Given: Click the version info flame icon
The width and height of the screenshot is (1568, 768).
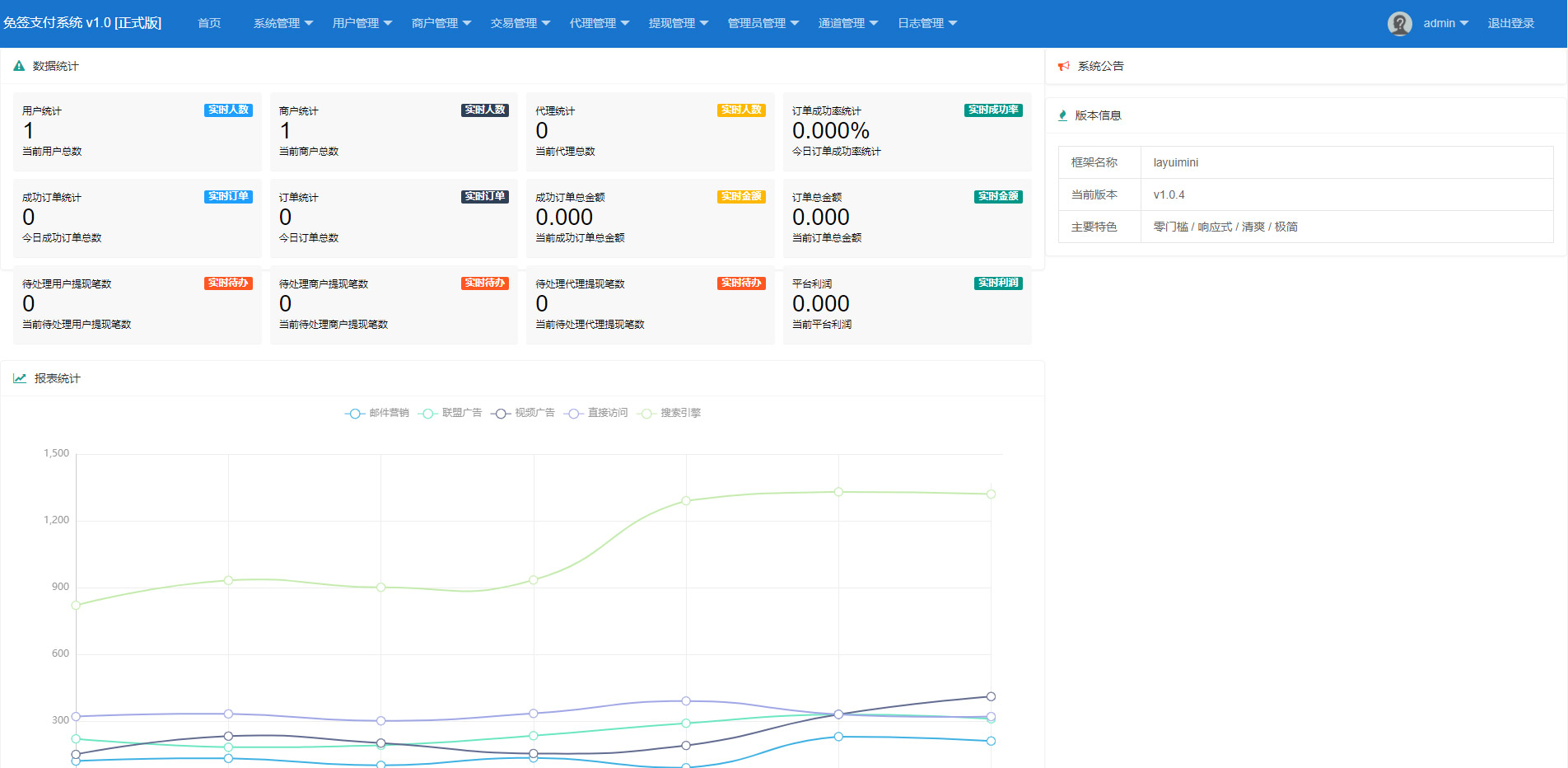Looking at the screenshot, I should (1062, 115).
